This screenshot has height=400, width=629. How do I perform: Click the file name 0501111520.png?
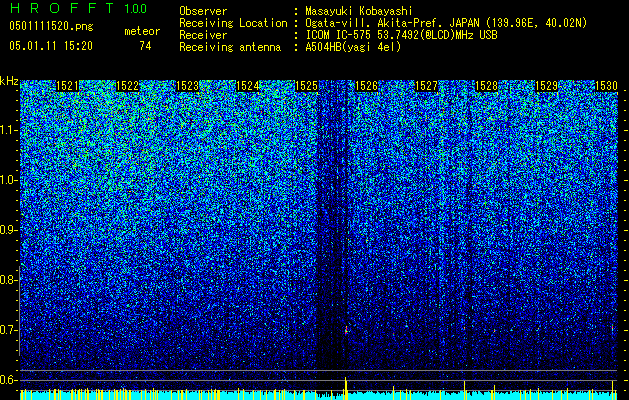[x=51, y=26]
